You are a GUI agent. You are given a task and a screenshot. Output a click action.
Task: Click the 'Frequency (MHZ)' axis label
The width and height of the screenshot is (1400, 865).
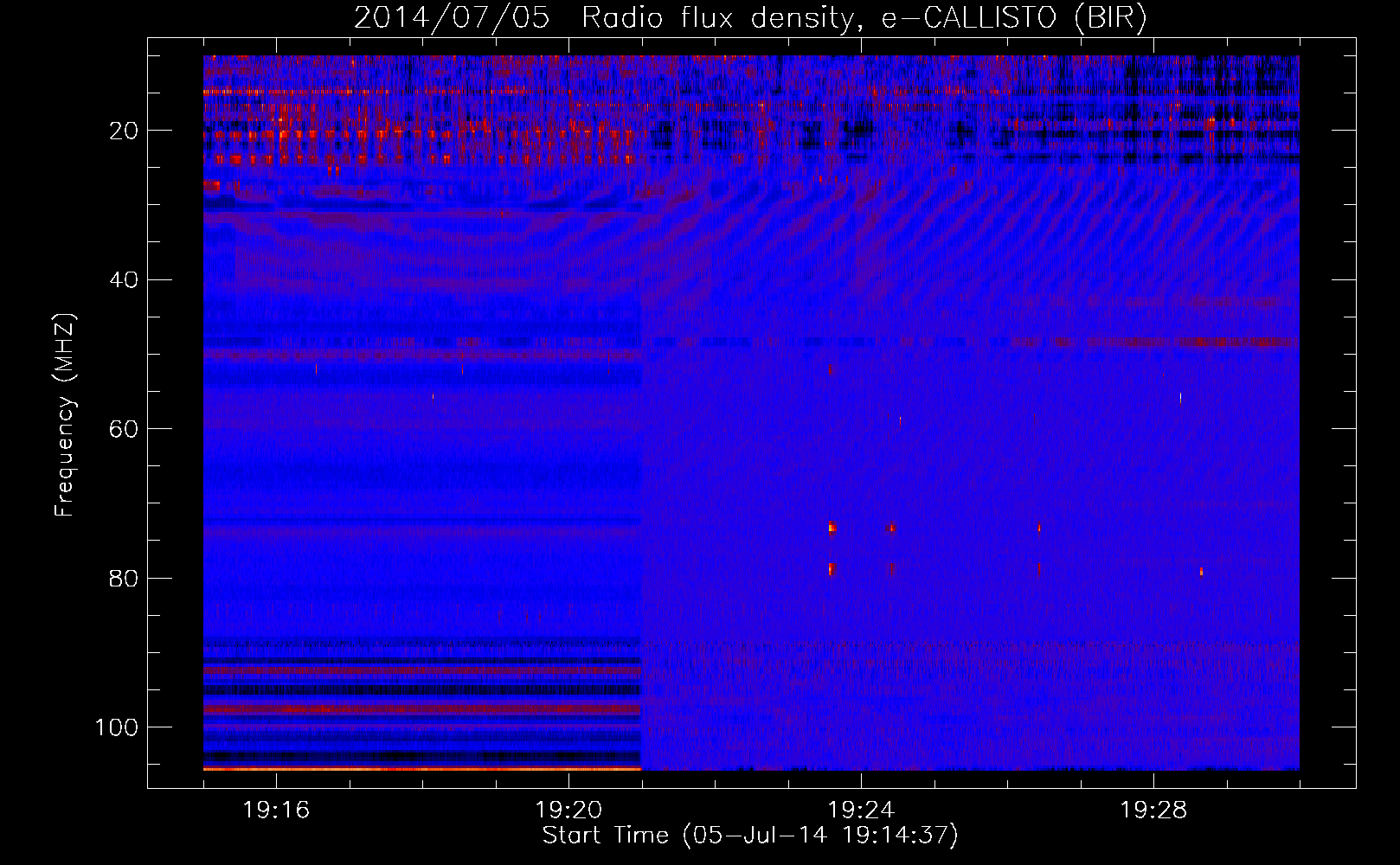coord(65,415)
